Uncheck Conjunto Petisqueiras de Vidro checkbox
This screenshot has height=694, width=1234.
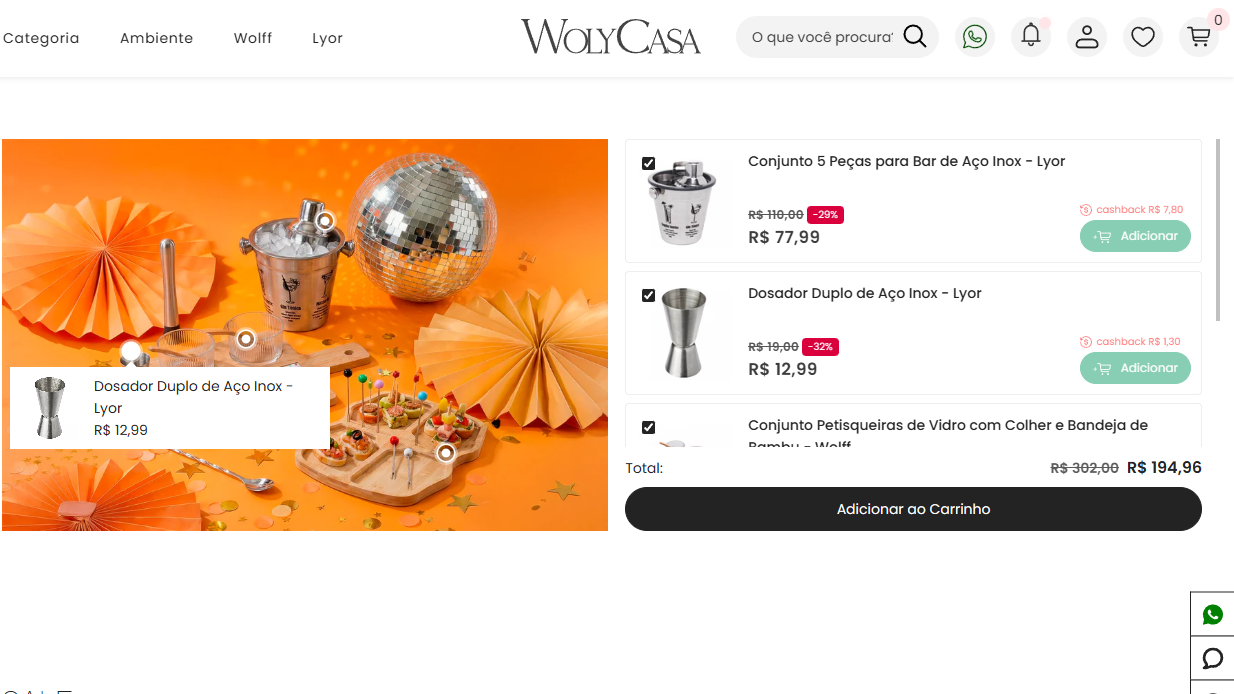pyautogui.click(x=648, y=427)
